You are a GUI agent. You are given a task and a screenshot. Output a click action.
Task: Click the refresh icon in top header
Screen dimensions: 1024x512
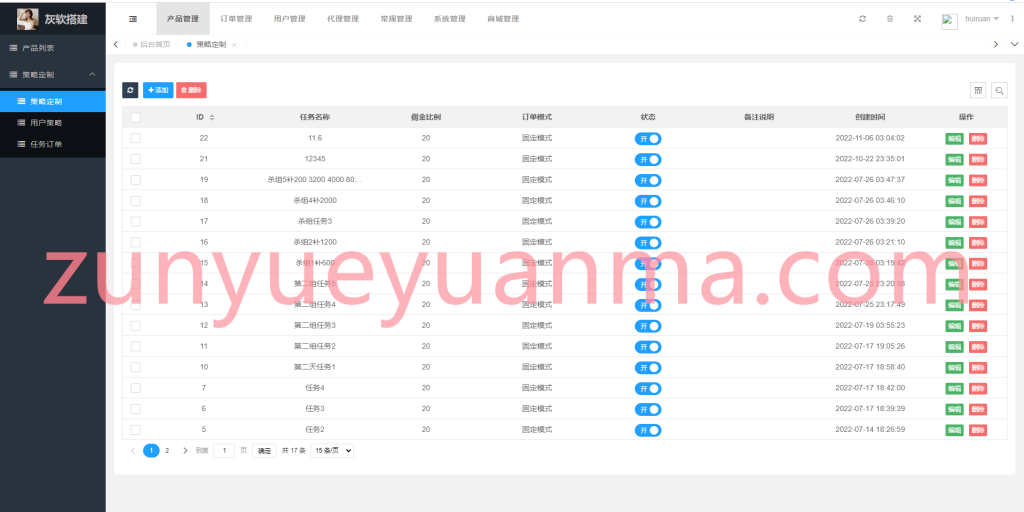click(x=862, y=19)
